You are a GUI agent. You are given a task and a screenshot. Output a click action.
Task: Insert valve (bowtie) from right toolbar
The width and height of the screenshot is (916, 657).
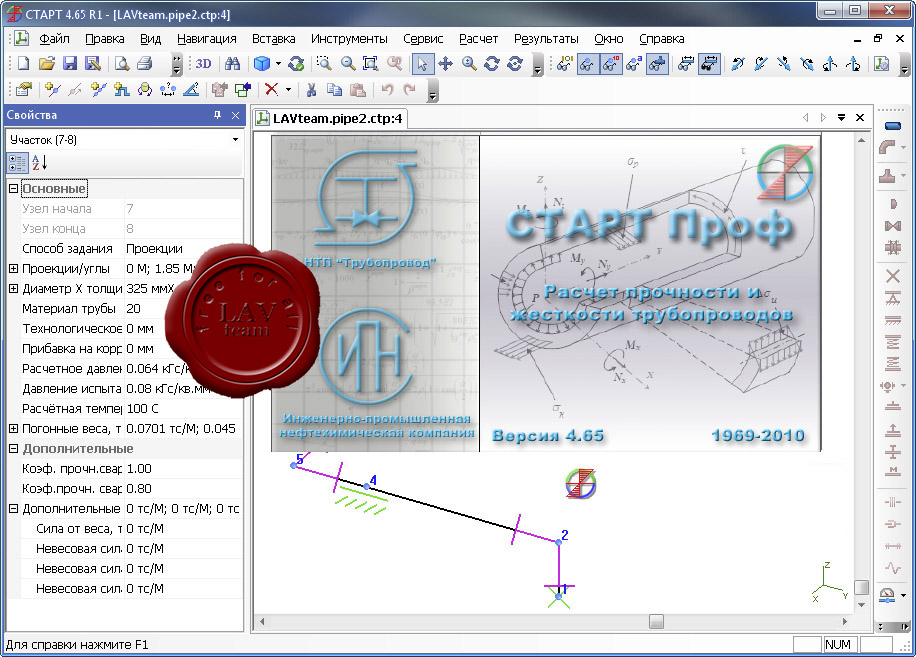[893, 226]
